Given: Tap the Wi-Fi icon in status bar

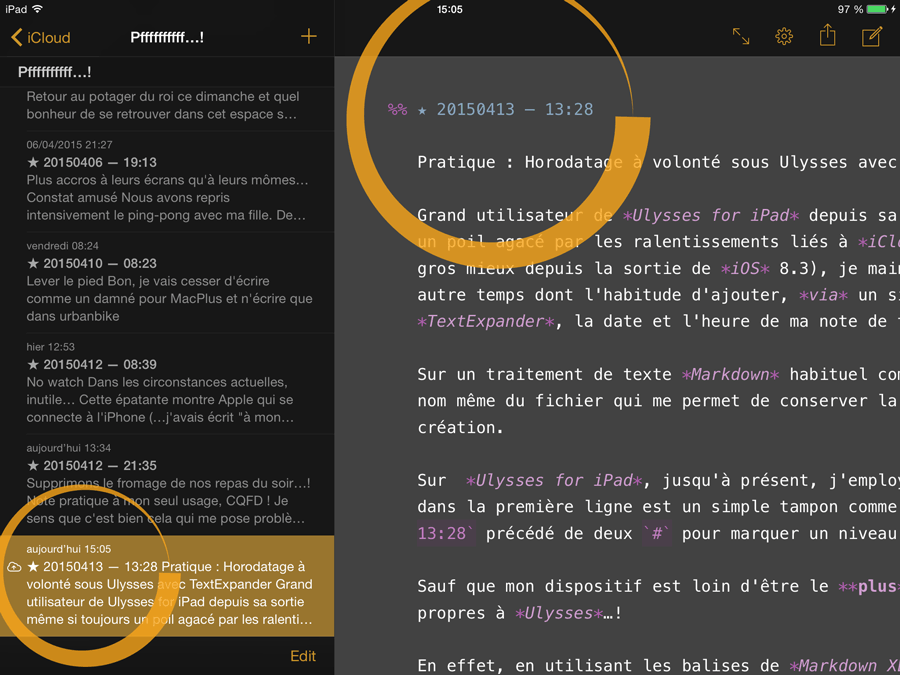Looking at the screenshot, I should (x=37, y=9).
